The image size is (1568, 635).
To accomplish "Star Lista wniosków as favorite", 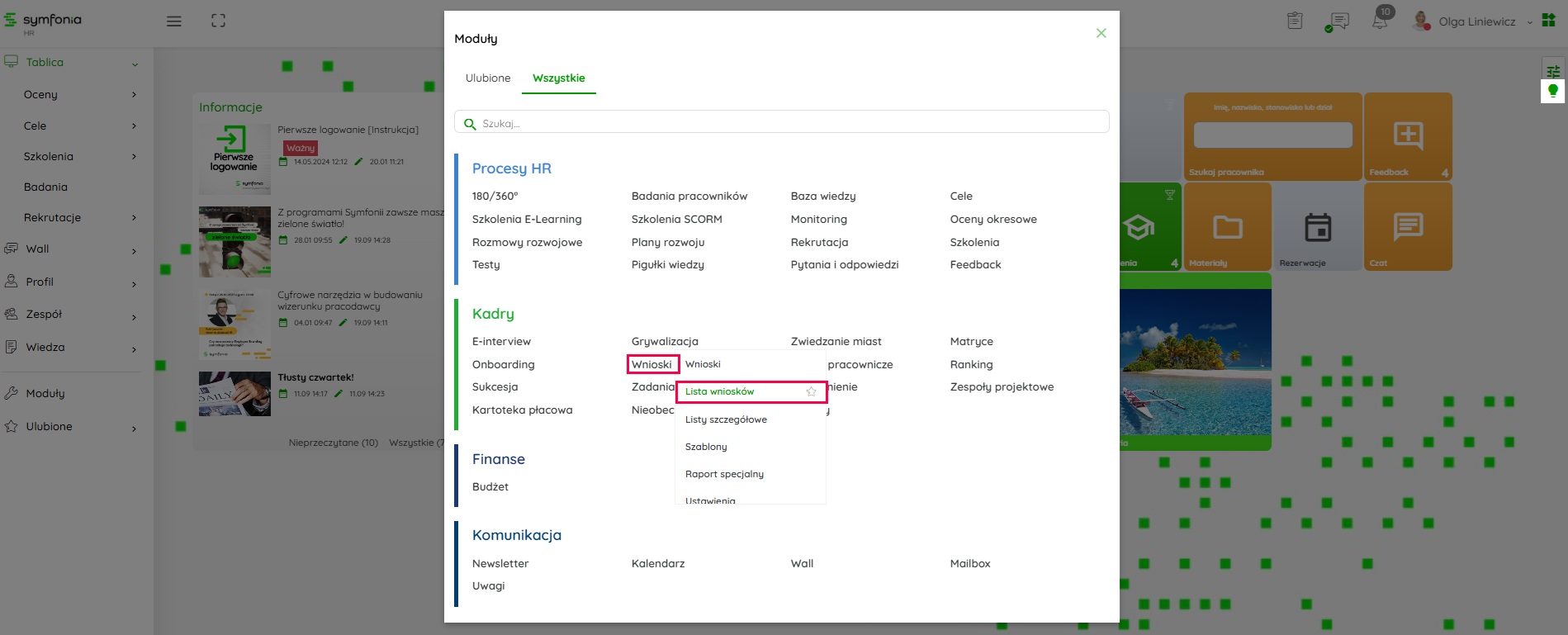I will point(811,391).
